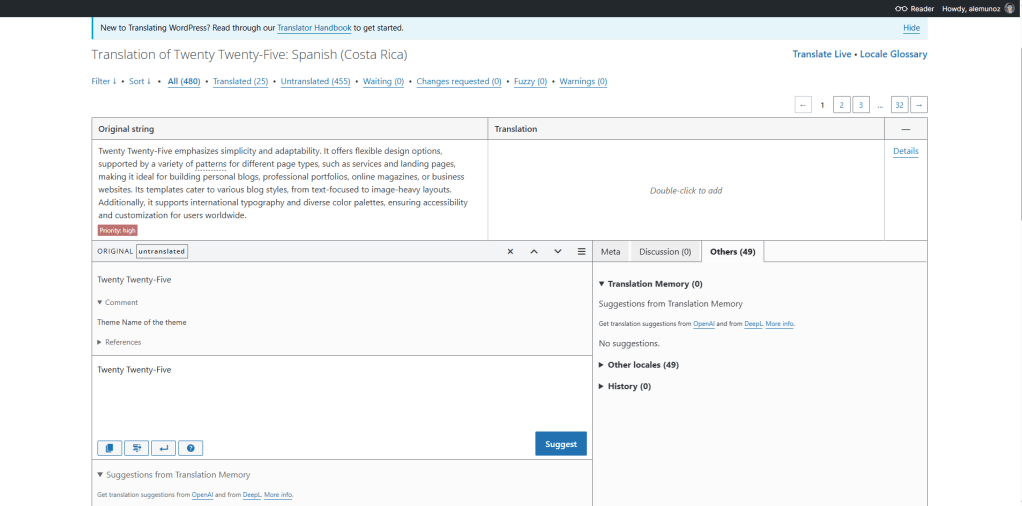Click the "No suggestions." text

click(x=629, y=343)
